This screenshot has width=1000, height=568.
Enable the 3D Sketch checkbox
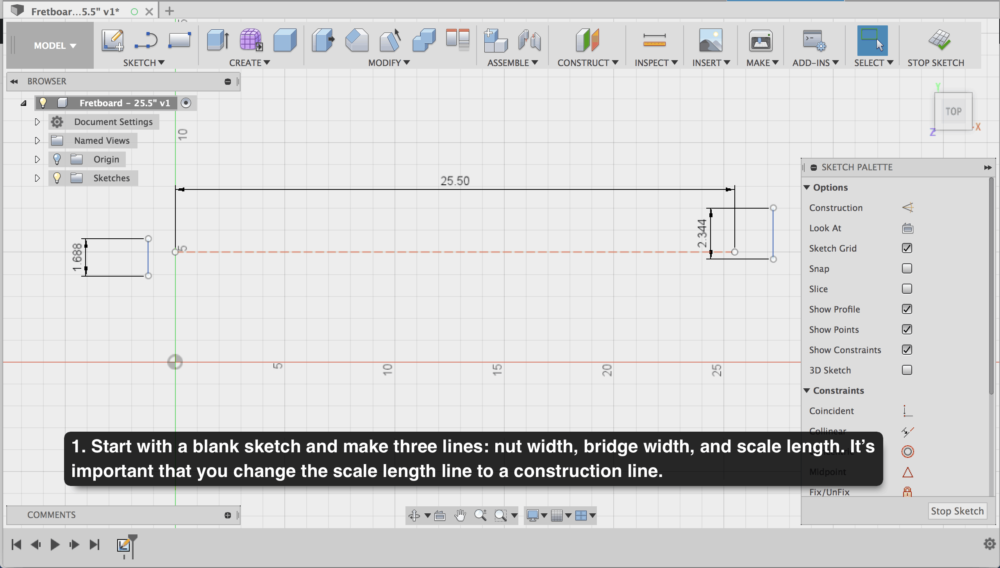point(907,370)
